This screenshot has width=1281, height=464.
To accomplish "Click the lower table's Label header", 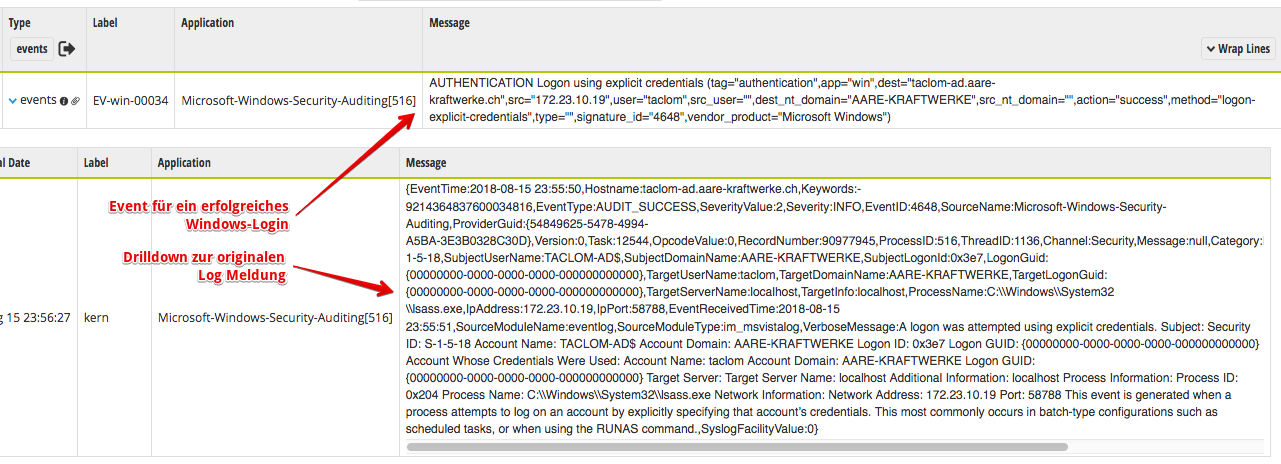I will tap(97, 162).
